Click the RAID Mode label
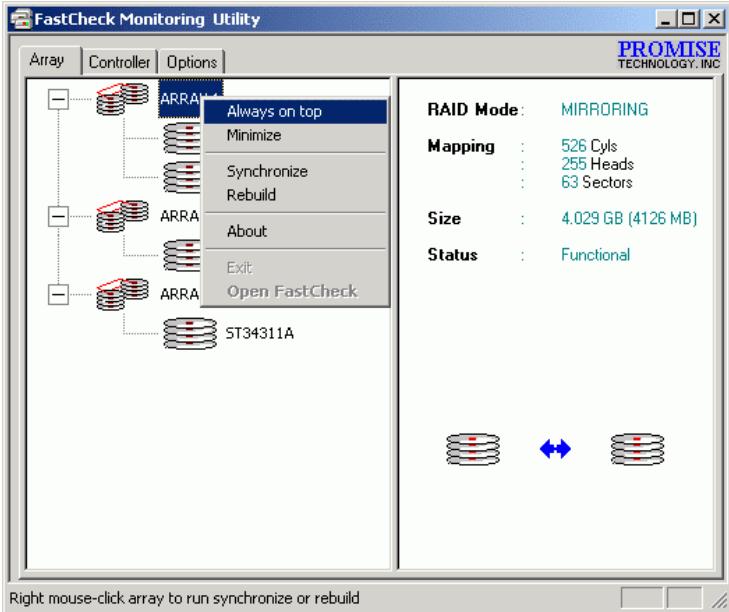This screenshot has height=612, width=729. 473,110
